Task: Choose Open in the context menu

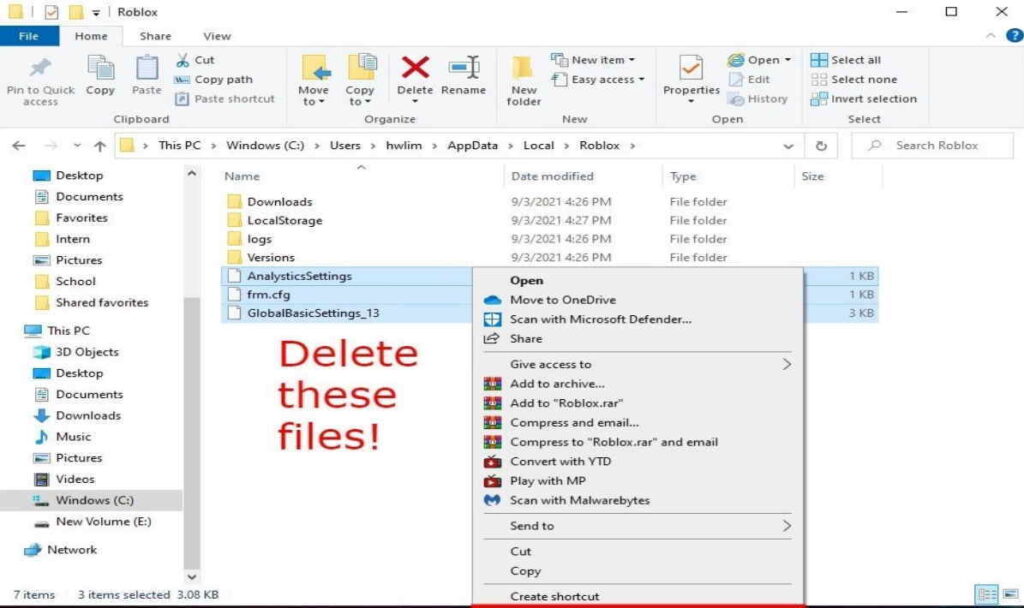Action: click(526, 280)
